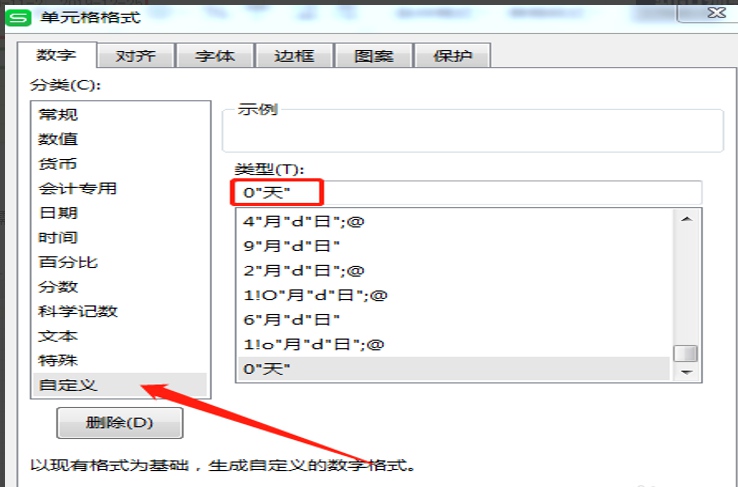Screen dimensions: 738x487
Task: Select format 6"月"d"日"
Action: coord(454,320)
